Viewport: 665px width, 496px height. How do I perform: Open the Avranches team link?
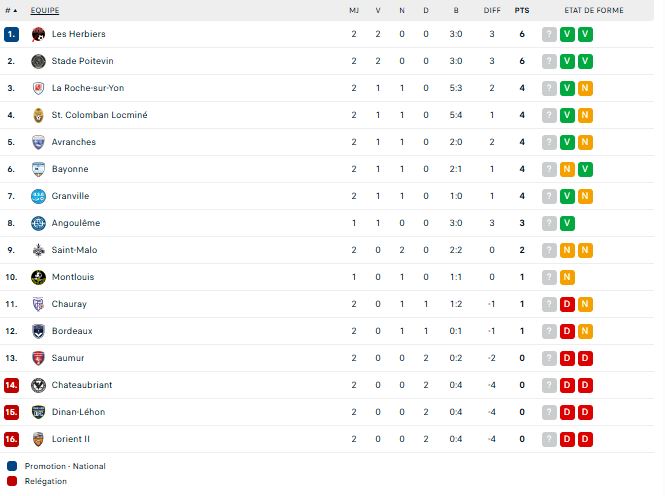pos(74,142)
